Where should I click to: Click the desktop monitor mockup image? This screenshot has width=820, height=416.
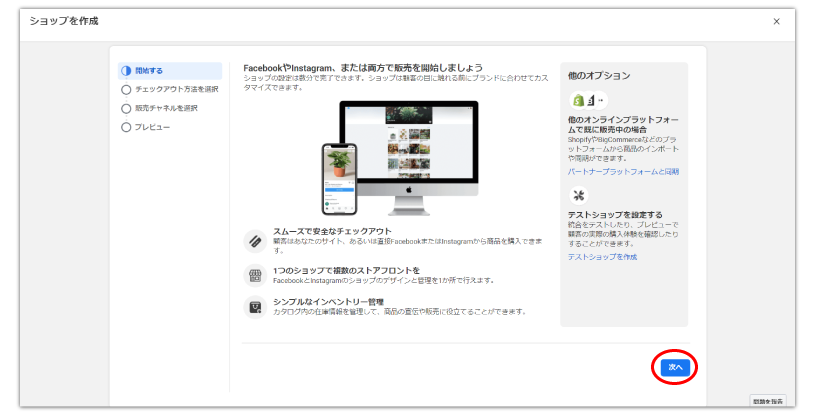click(409, 157)
